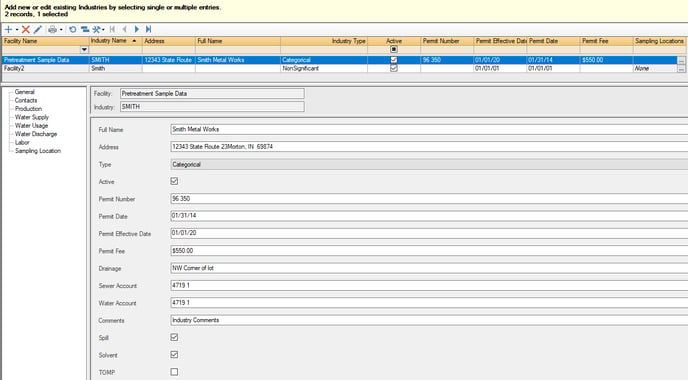
Task: Click ellipsis button in Pretreatment Sample Data row
Action: pos(681,60)
